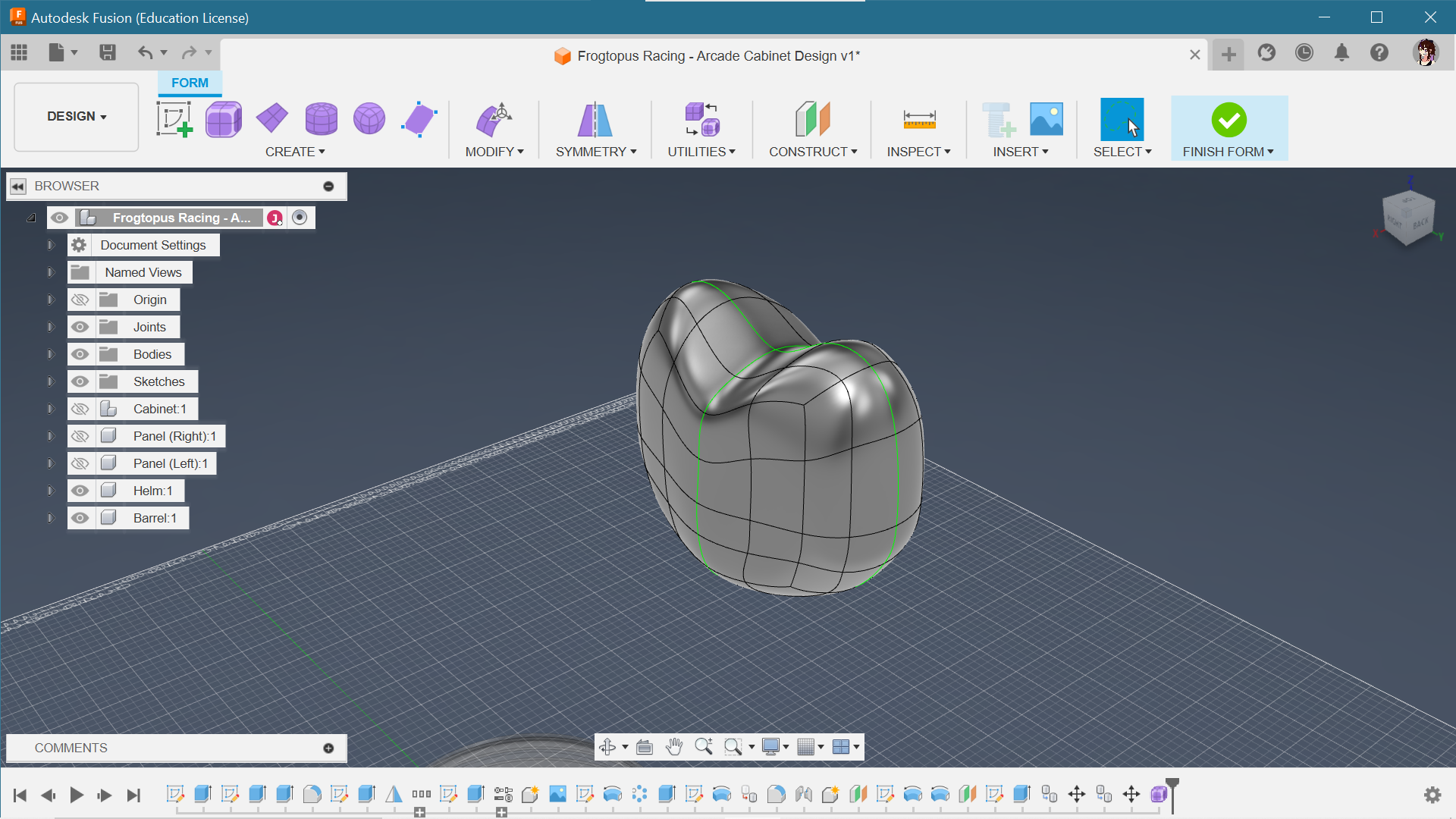Screen dimensions: 1456x819
Task: Select the Pan hand tool
Action: pyautogui.click(x=674, y=747)
